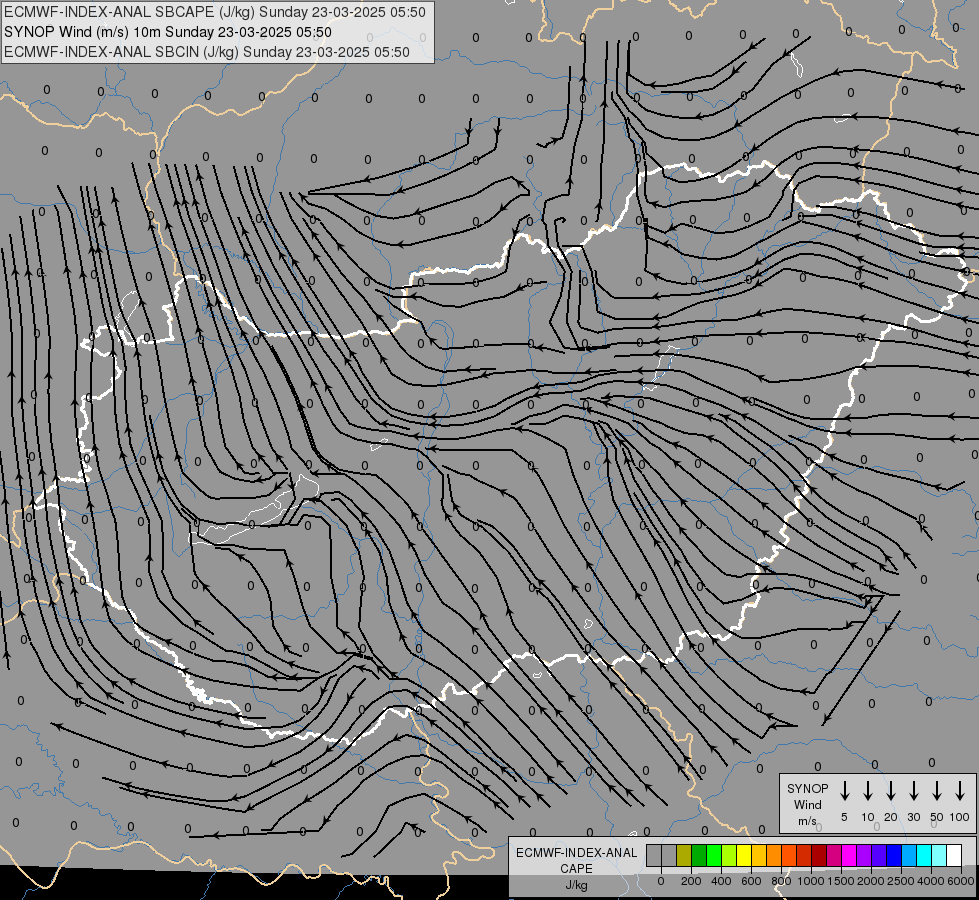Image resolution: width=979 pixels, height=900 pixels.
Task: Click the 5 speed label in wind legend
Action: pyautogui.click(x=844, y=817)
